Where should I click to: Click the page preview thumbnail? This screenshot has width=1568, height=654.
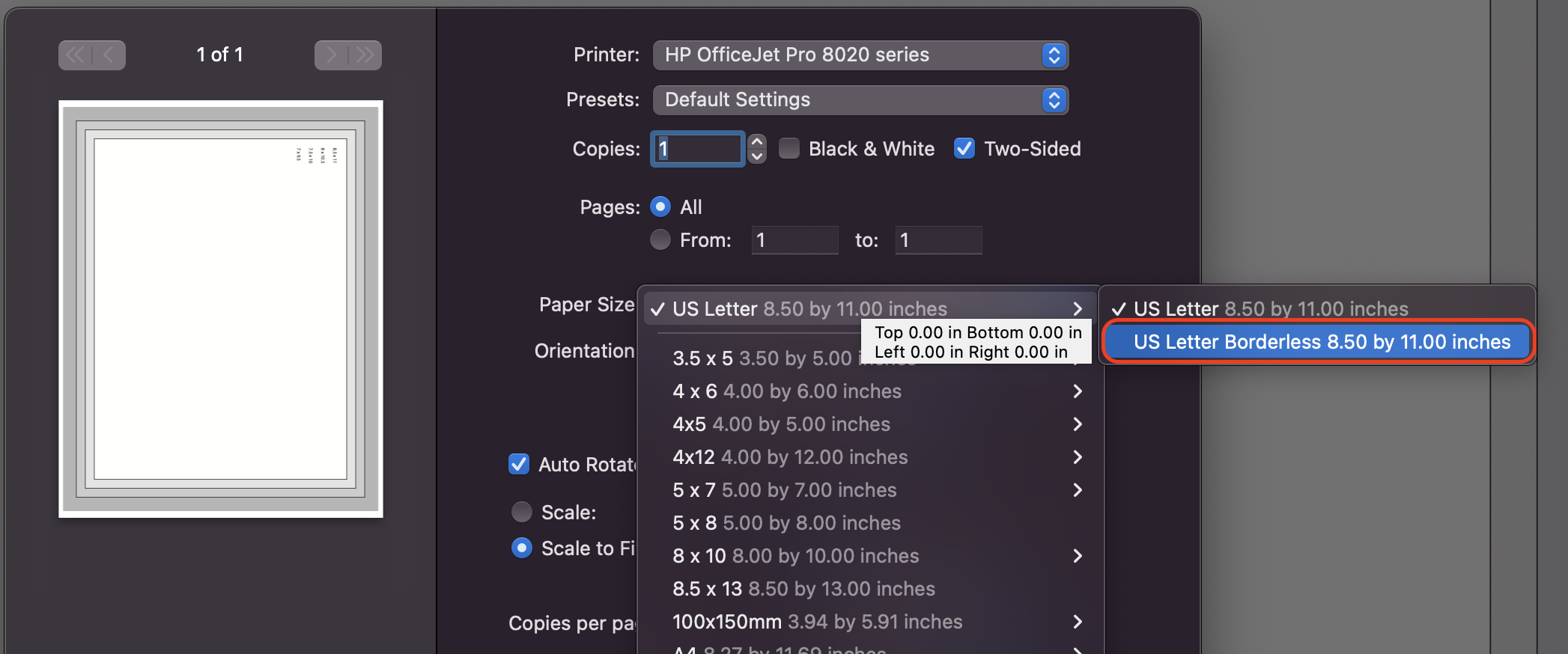click(221, 308)
